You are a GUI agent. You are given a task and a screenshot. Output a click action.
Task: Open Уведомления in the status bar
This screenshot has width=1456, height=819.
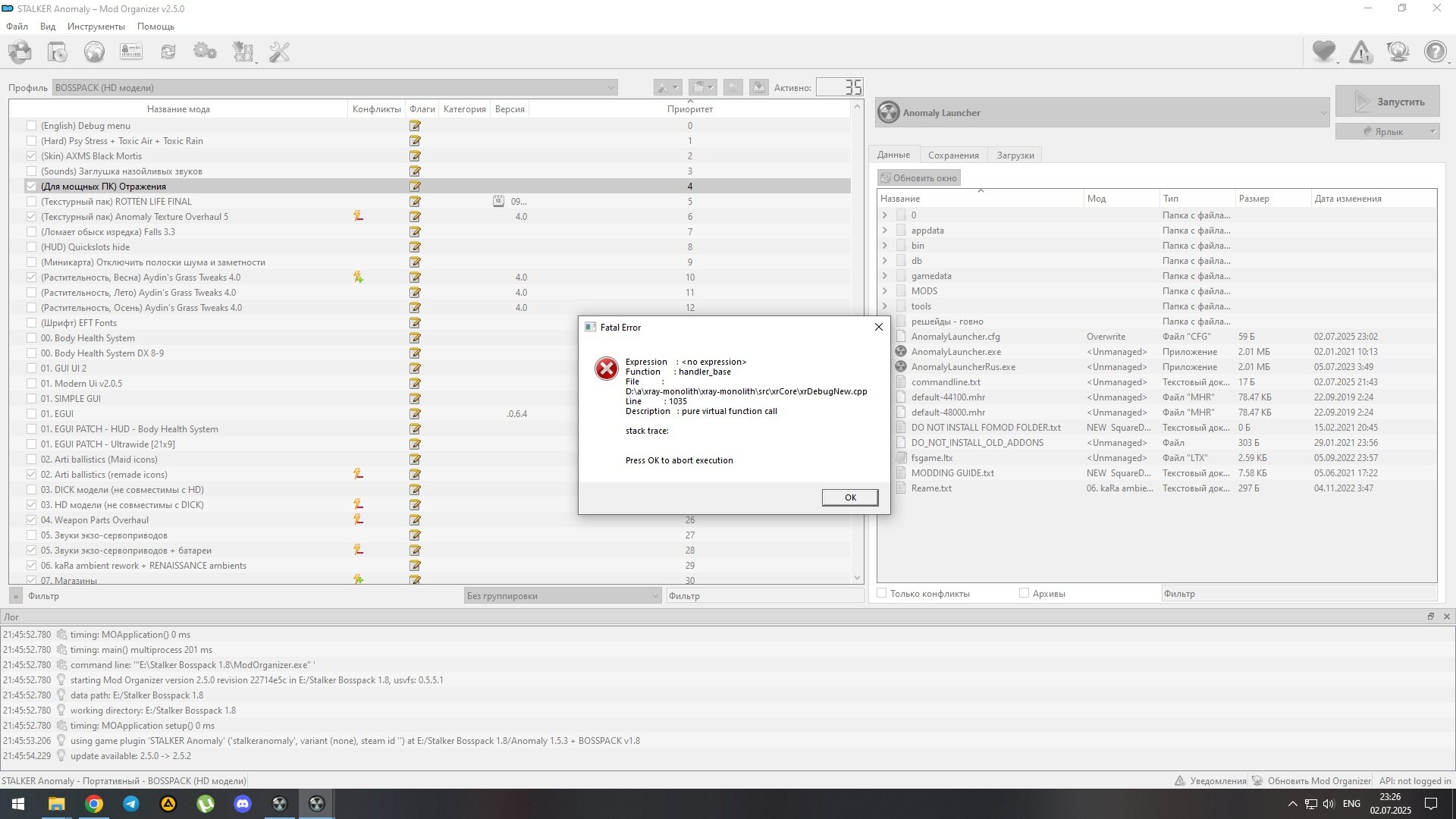pos(1210,780)
